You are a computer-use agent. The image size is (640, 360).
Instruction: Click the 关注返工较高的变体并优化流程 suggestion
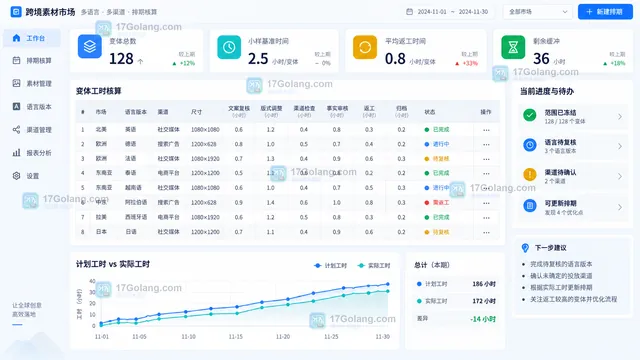(573, 299)
